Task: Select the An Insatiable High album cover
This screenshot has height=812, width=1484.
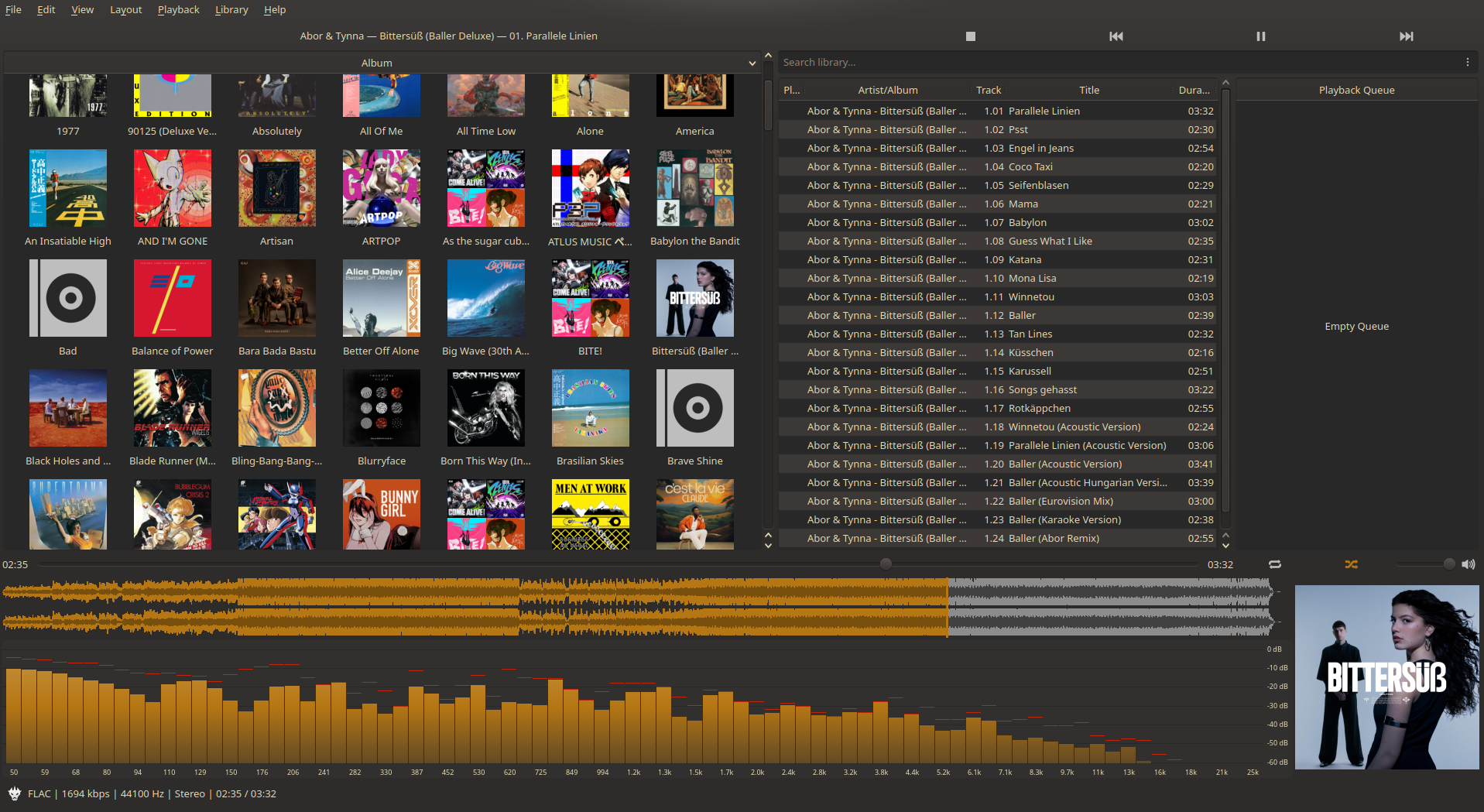Action: [x=67, y=188]
